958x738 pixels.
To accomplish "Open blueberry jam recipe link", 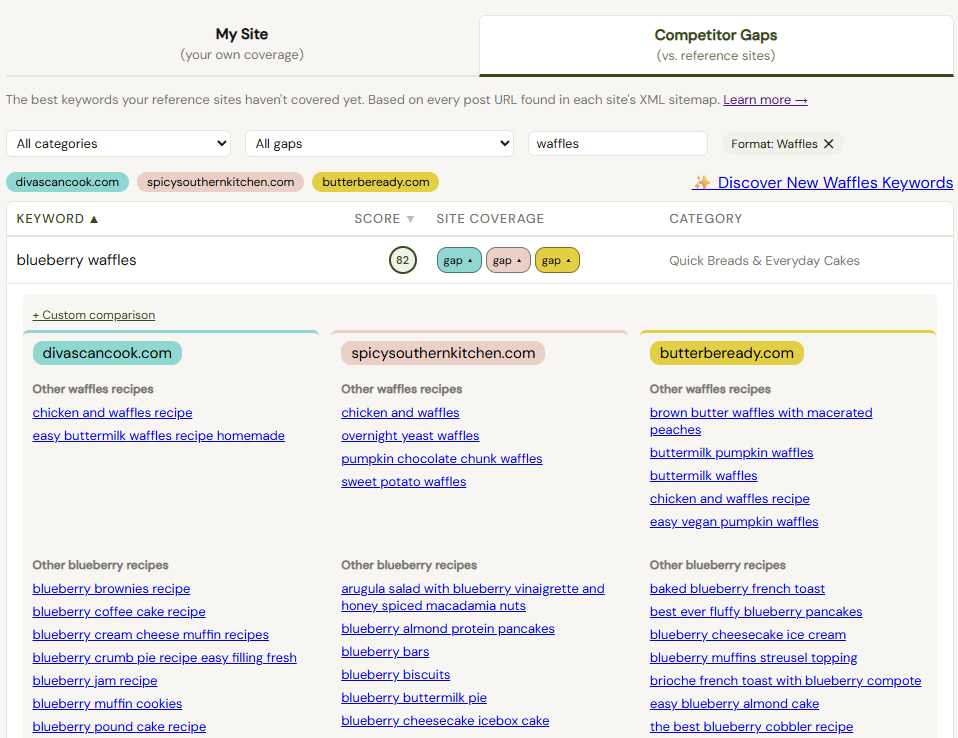I will click(x=95, y=681).
